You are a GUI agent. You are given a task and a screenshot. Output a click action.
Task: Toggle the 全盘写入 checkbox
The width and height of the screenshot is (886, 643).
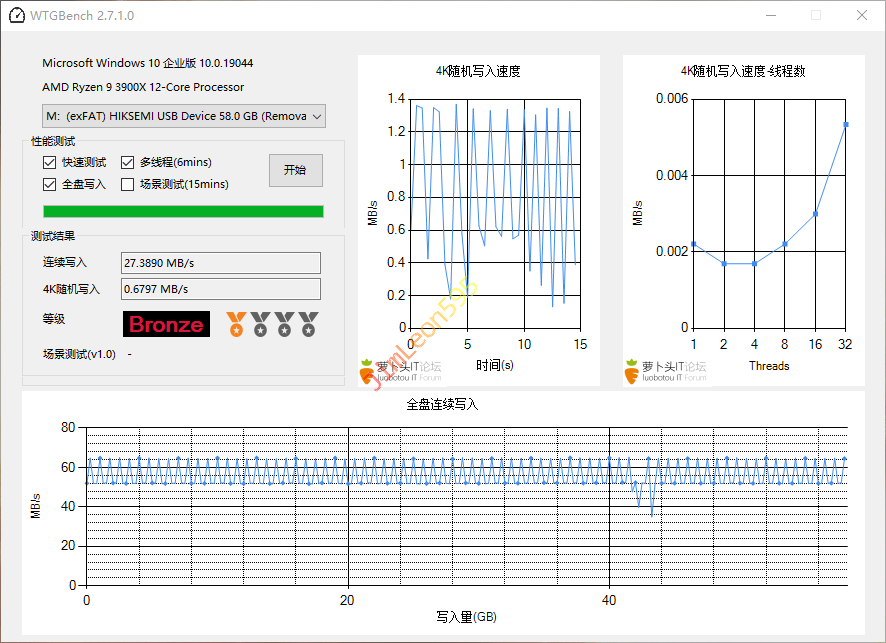pyautogui.click(x=50, y=184)
